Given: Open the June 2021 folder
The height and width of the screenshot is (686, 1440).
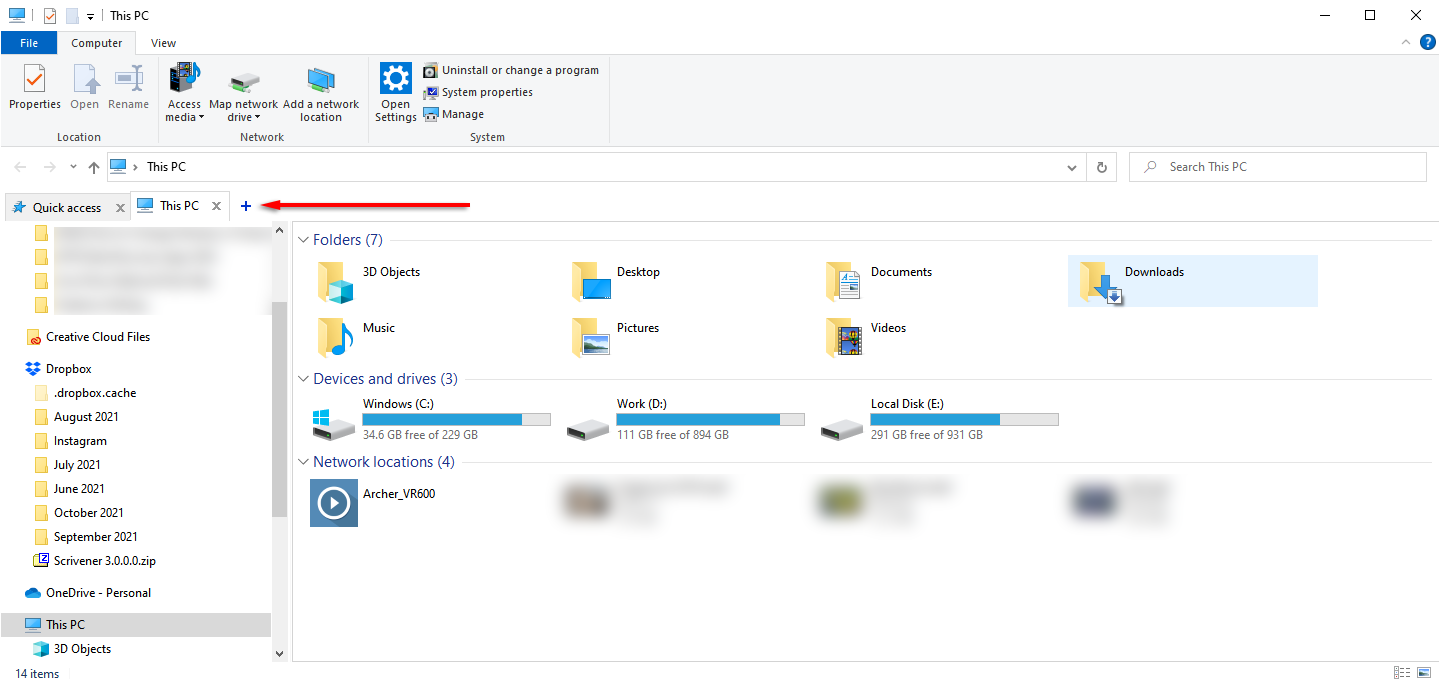Looking at the screenshot, I should [79, 489].
